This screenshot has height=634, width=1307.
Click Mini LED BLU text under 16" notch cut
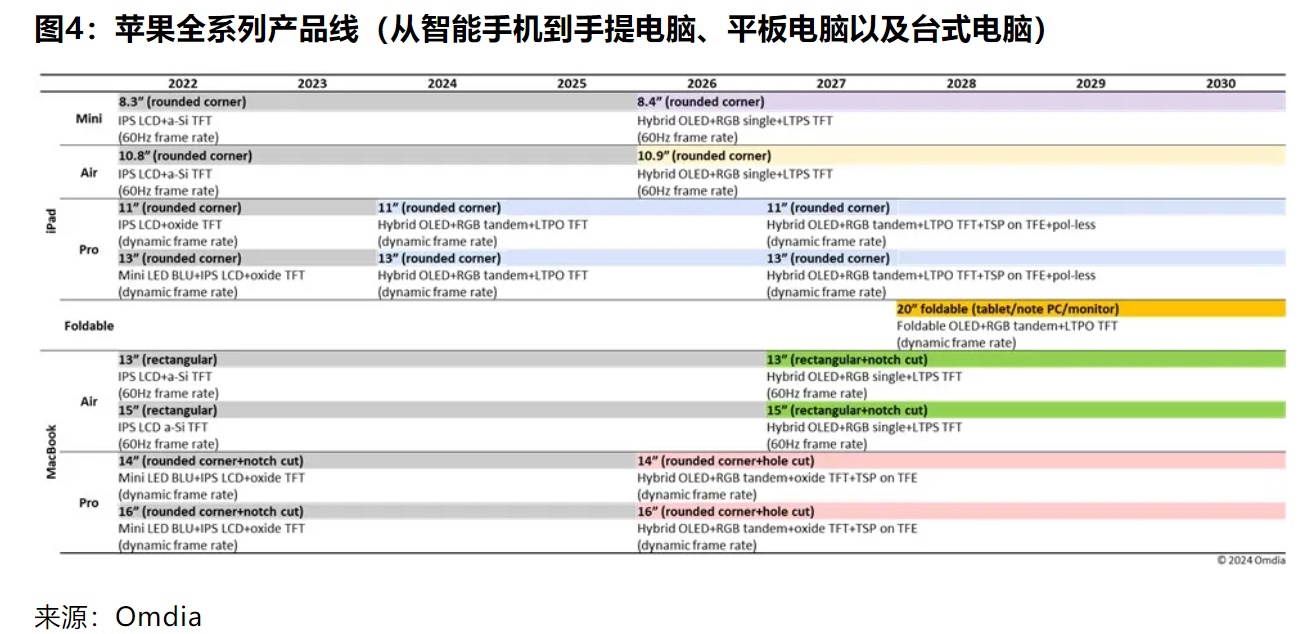point(212,528)
